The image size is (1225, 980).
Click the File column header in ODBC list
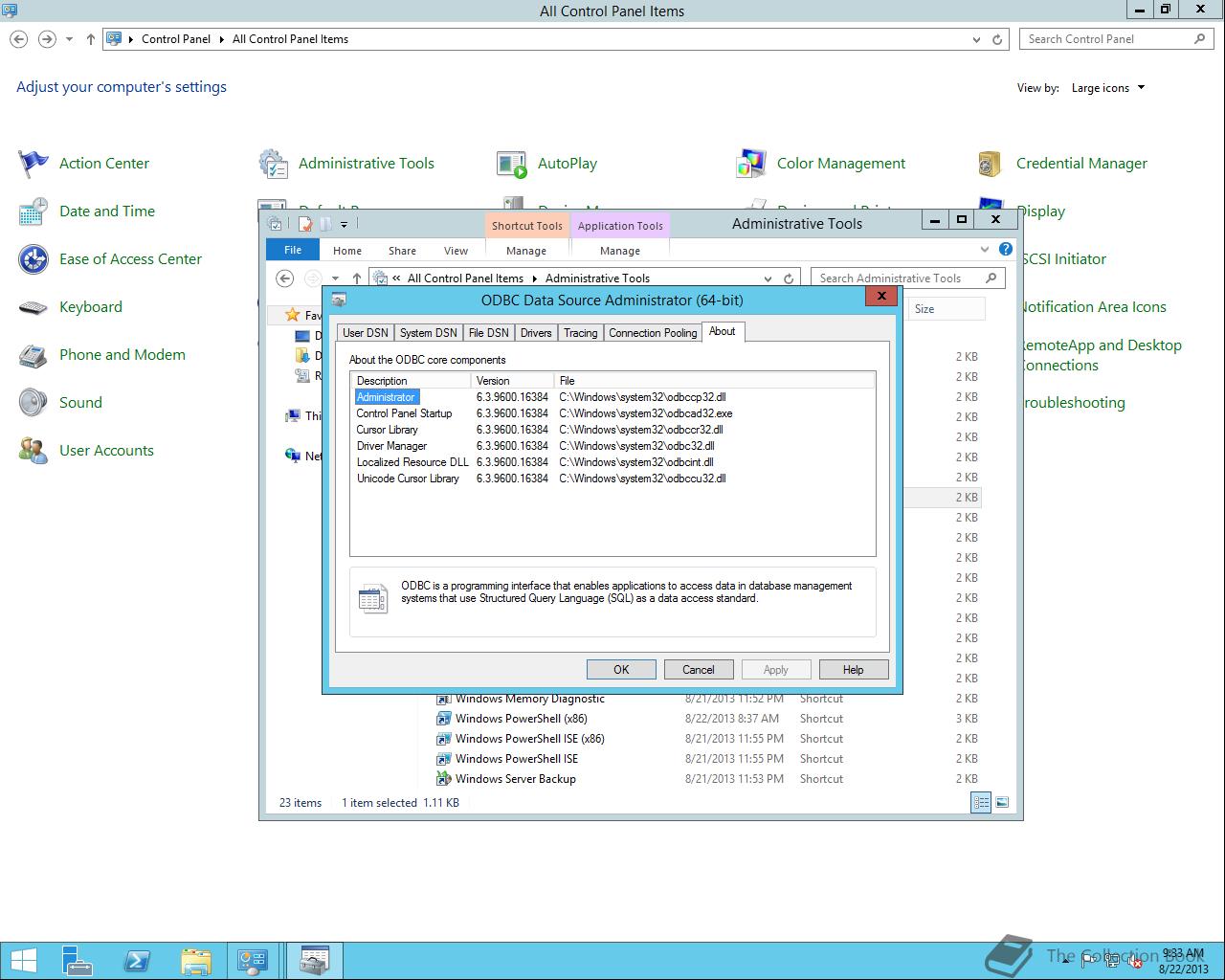(714, 381)
